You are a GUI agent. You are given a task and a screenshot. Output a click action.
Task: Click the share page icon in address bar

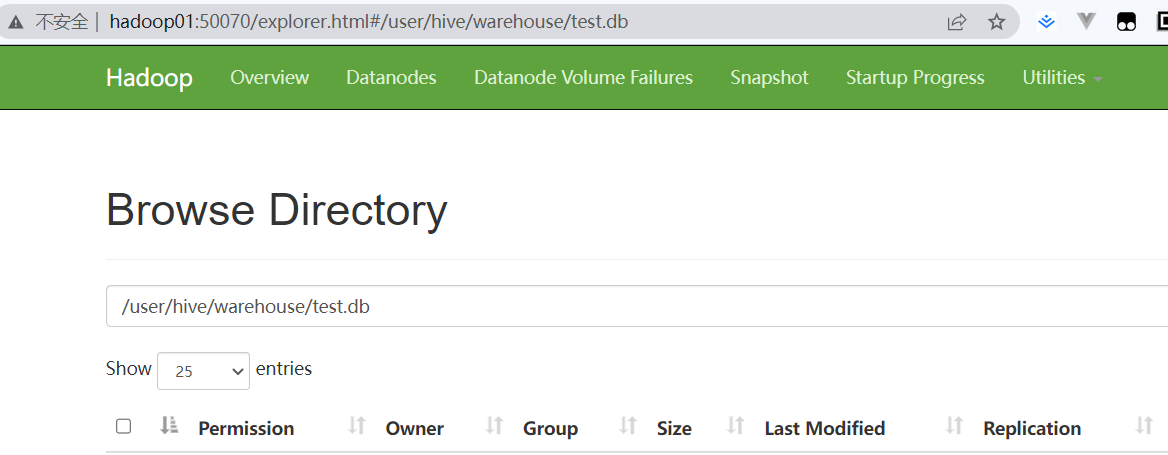point(957,22)
